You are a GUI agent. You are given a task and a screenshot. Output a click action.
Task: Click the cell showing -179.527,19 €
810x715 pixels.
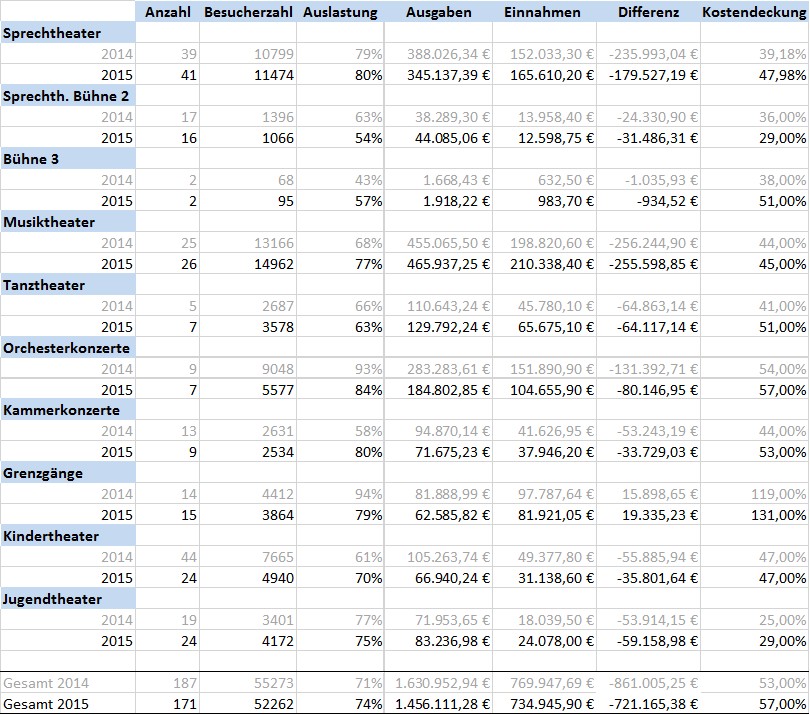648,75
